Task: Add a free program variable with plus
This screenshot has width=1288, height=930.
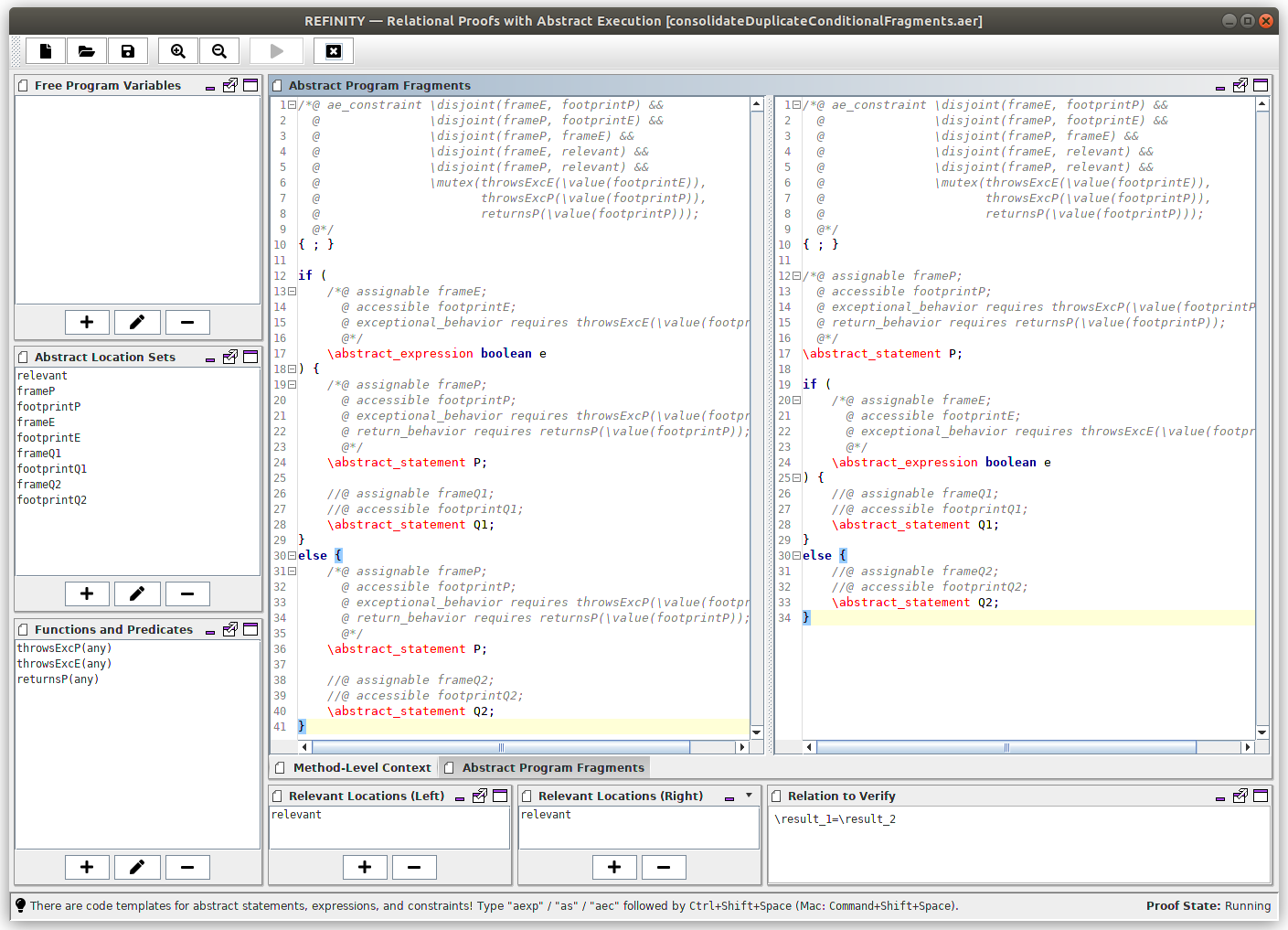Action: tap(87, 322)
